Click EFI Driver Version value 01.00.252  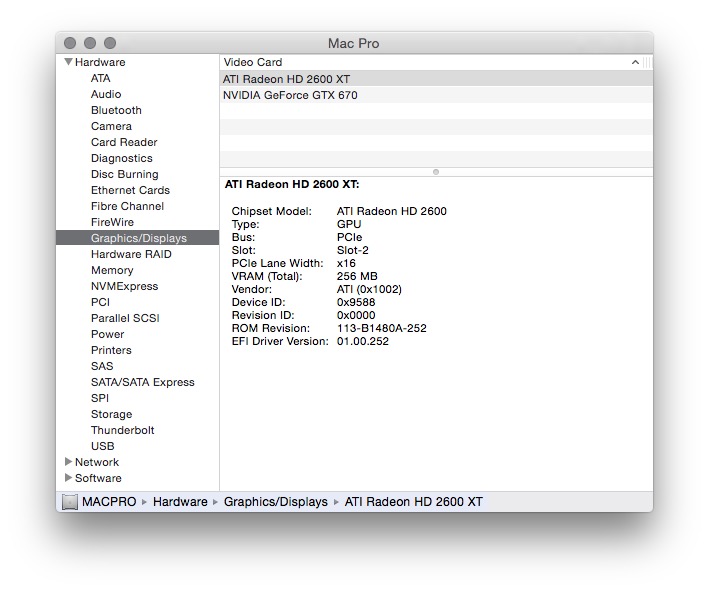363,341
